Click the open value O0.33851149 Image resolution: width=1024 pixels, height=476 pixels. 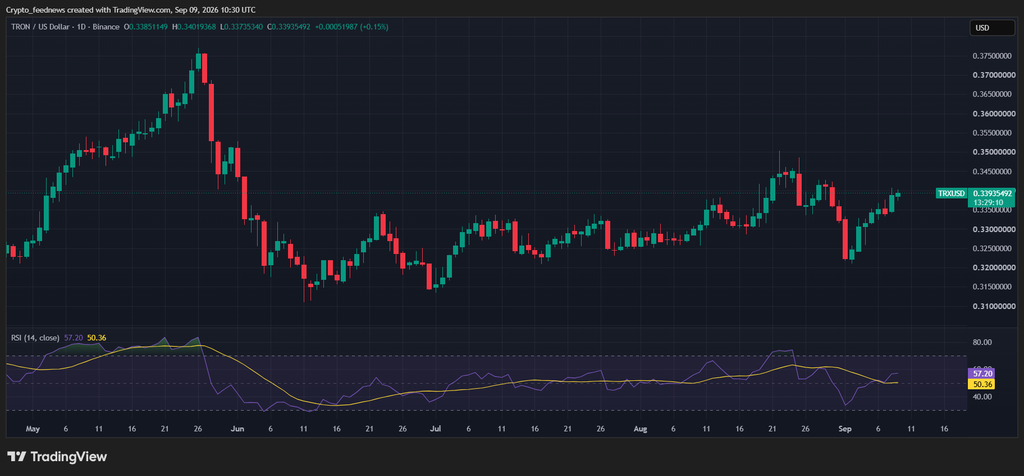pos(146,27)
